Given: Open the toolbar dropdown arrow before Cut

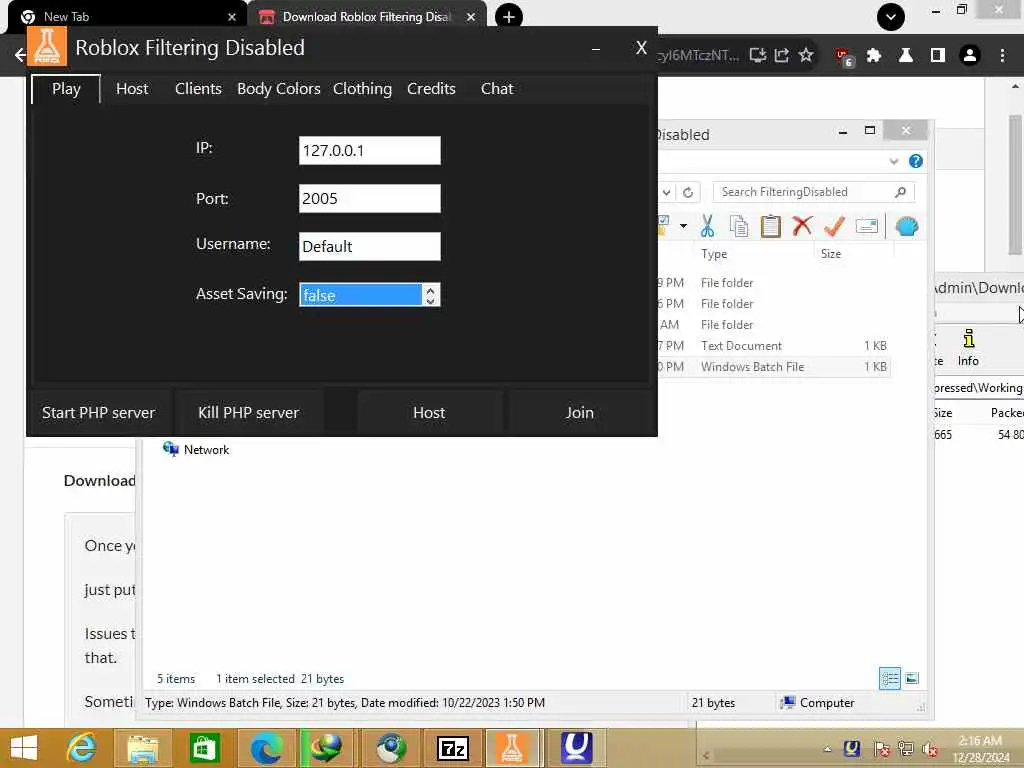Looking at the screenshot, I should (683, 226).
